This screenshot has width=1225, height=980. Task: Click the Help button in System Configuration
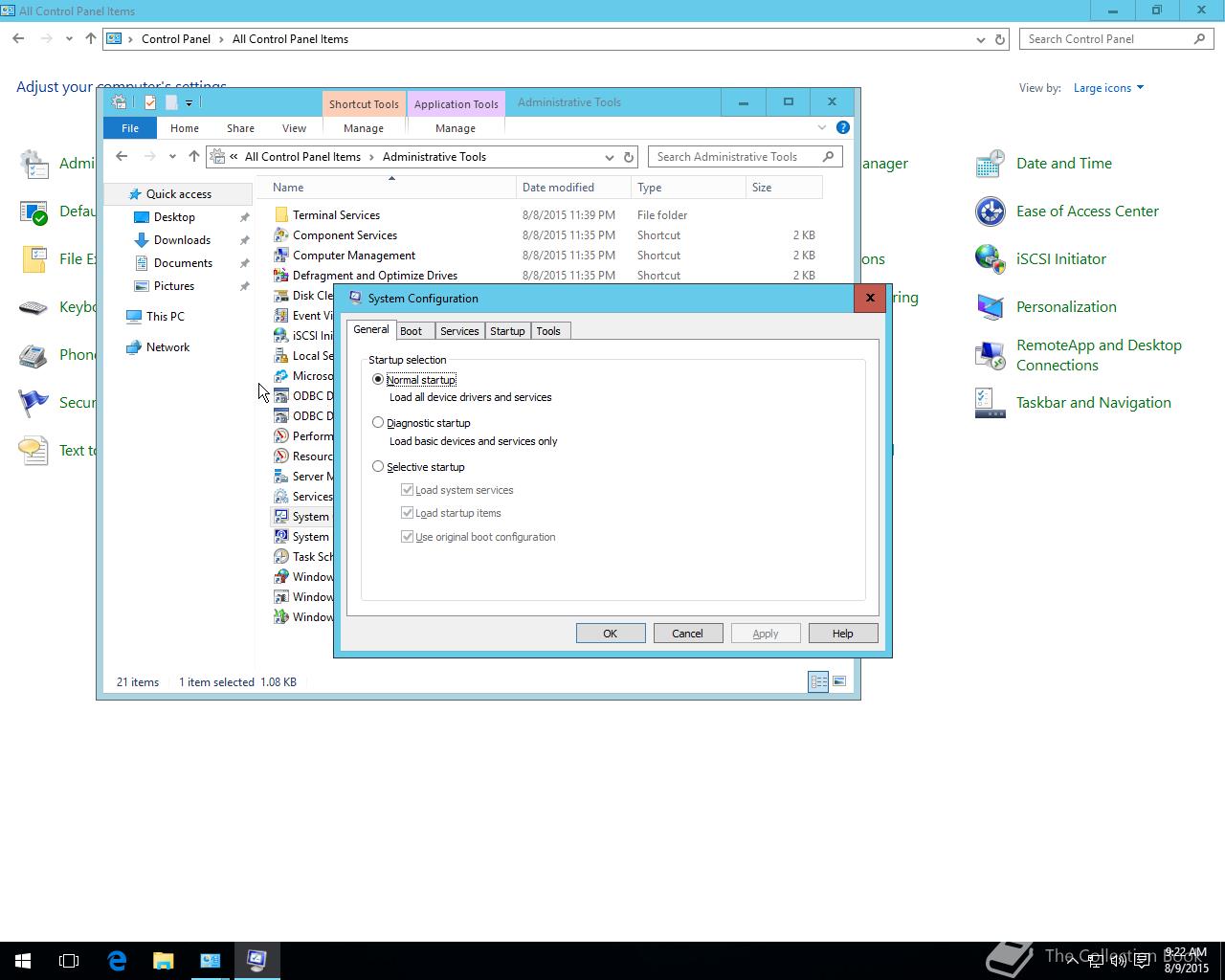[x=842, y=634]
